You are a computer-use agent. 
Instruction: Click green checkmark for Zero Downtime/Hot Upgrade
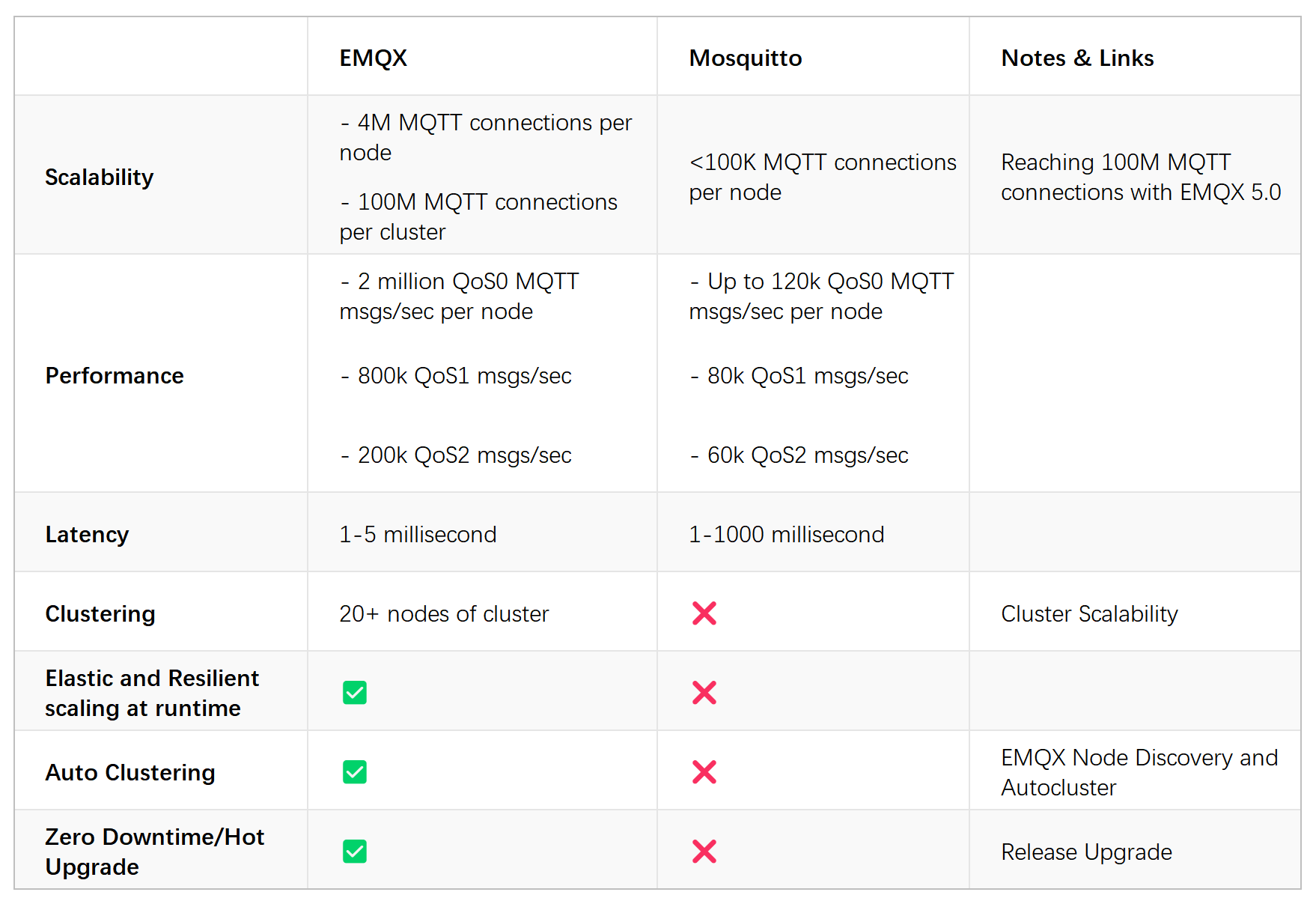click(355, 852)
